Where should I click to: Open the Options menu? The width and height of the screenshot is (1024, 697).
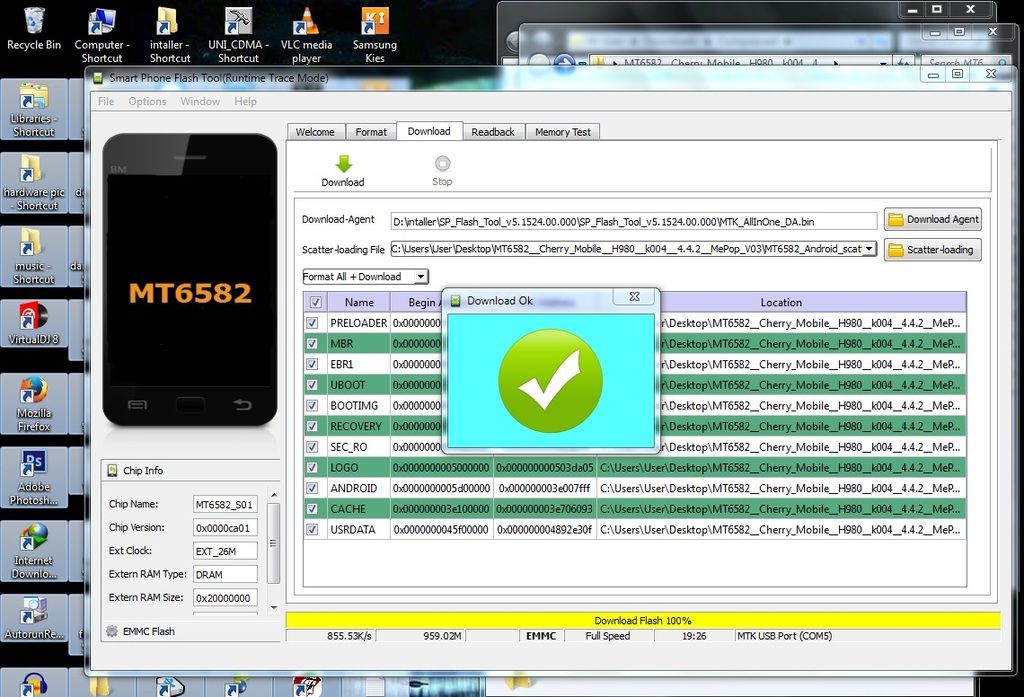coord(147,101)
